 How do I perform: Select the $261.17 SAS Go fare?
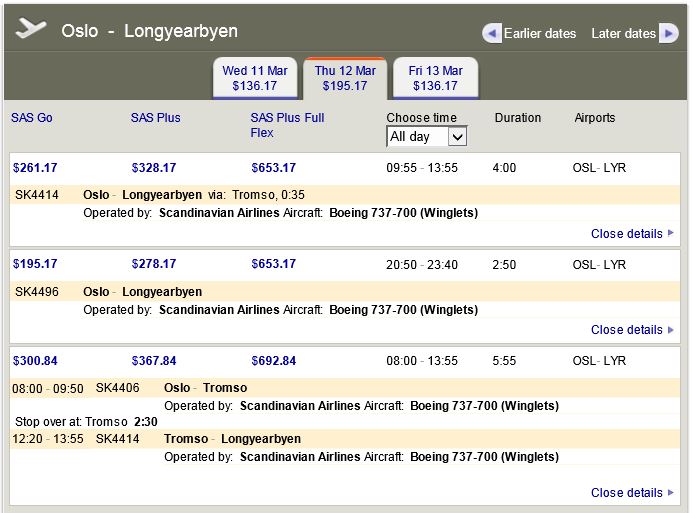(x=35, y=168)
